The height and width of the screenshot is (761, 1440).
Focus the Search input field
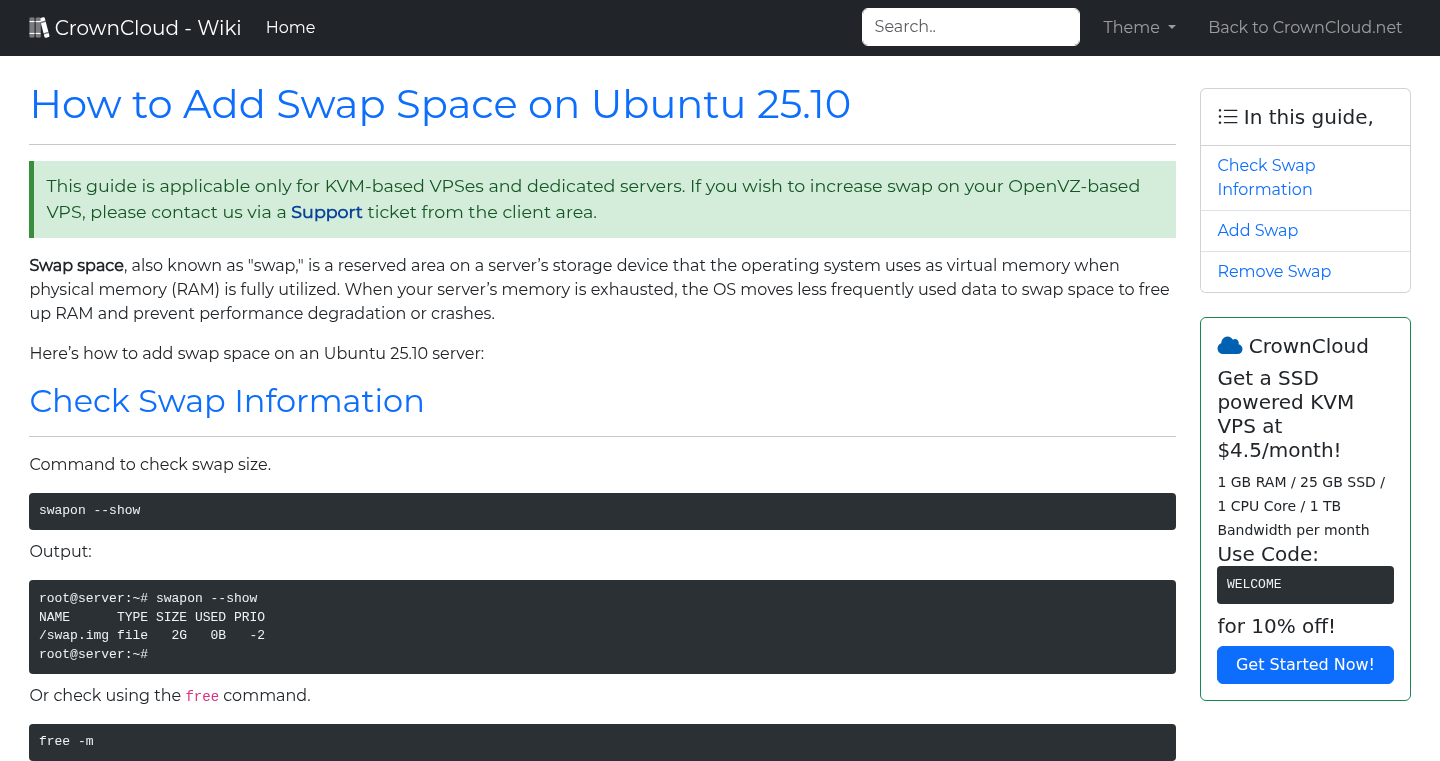[x=970, y=27]
